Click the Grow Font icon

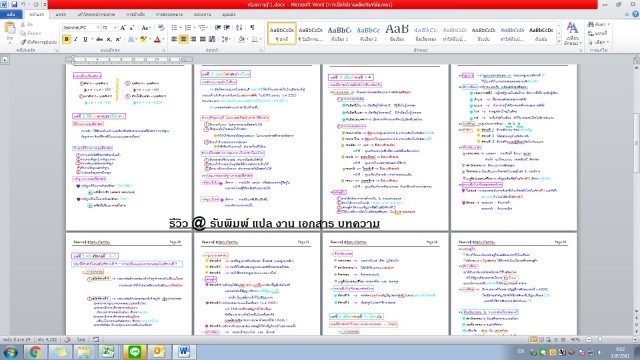tap(123, 27)
